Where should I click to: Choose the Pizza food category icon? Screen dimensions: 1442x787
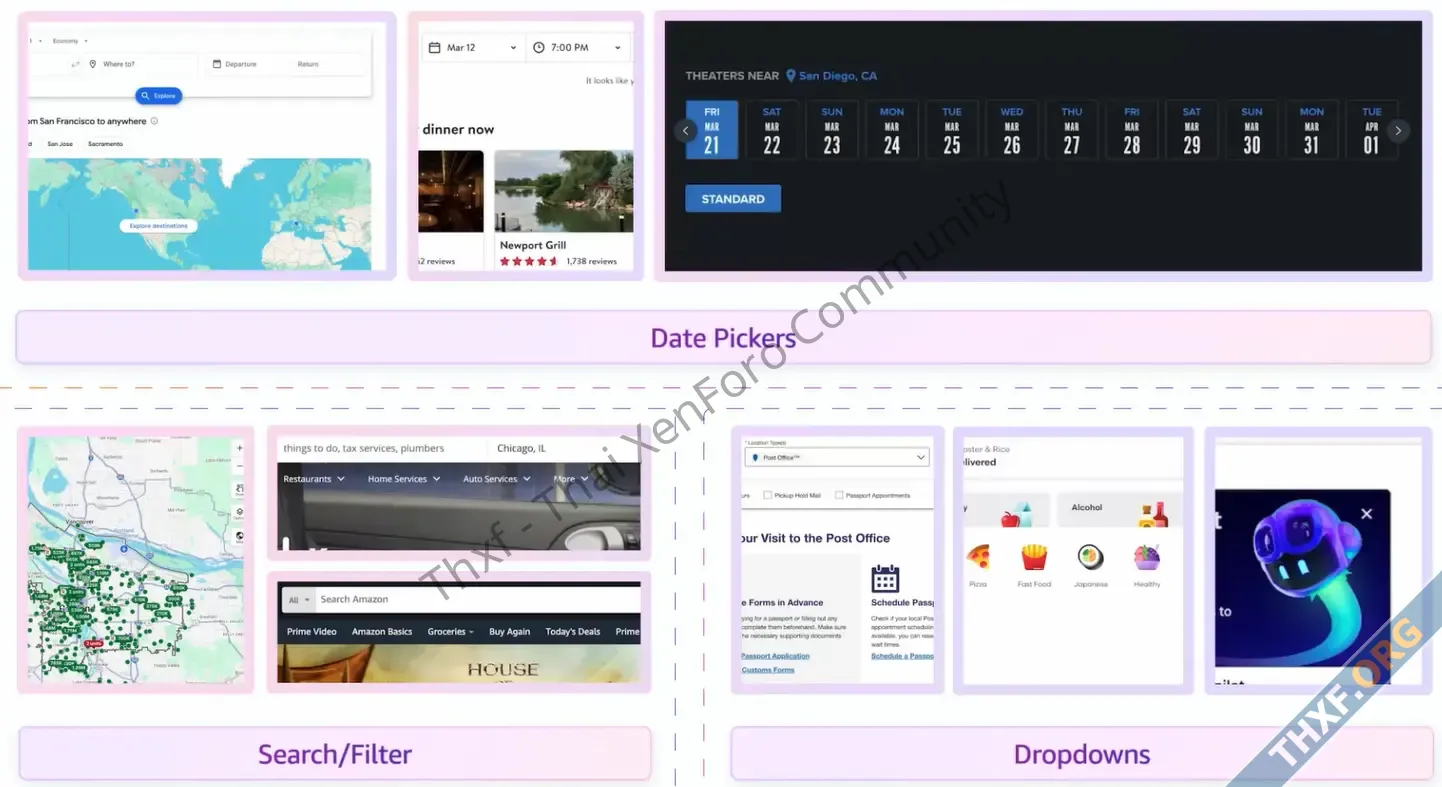pos(978,557)
